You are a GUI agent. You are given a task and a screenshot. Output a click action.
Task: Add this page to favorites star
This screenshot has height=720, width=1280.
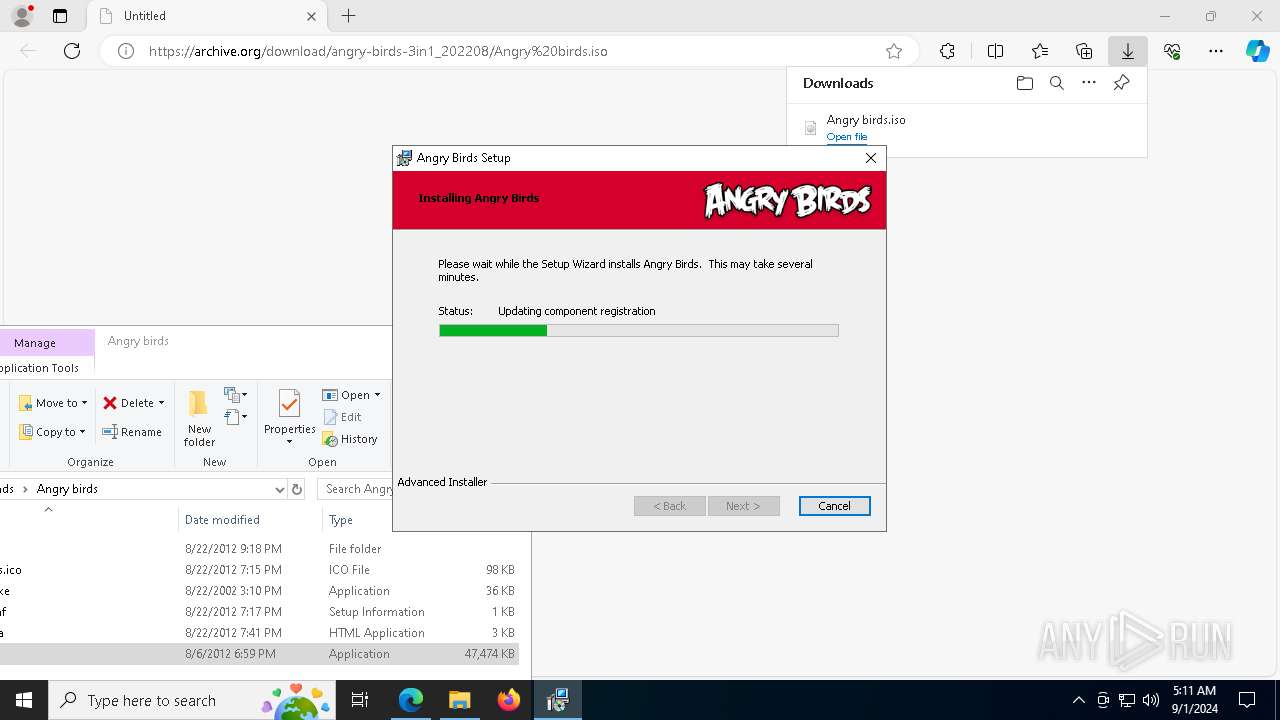click(894, 51)
